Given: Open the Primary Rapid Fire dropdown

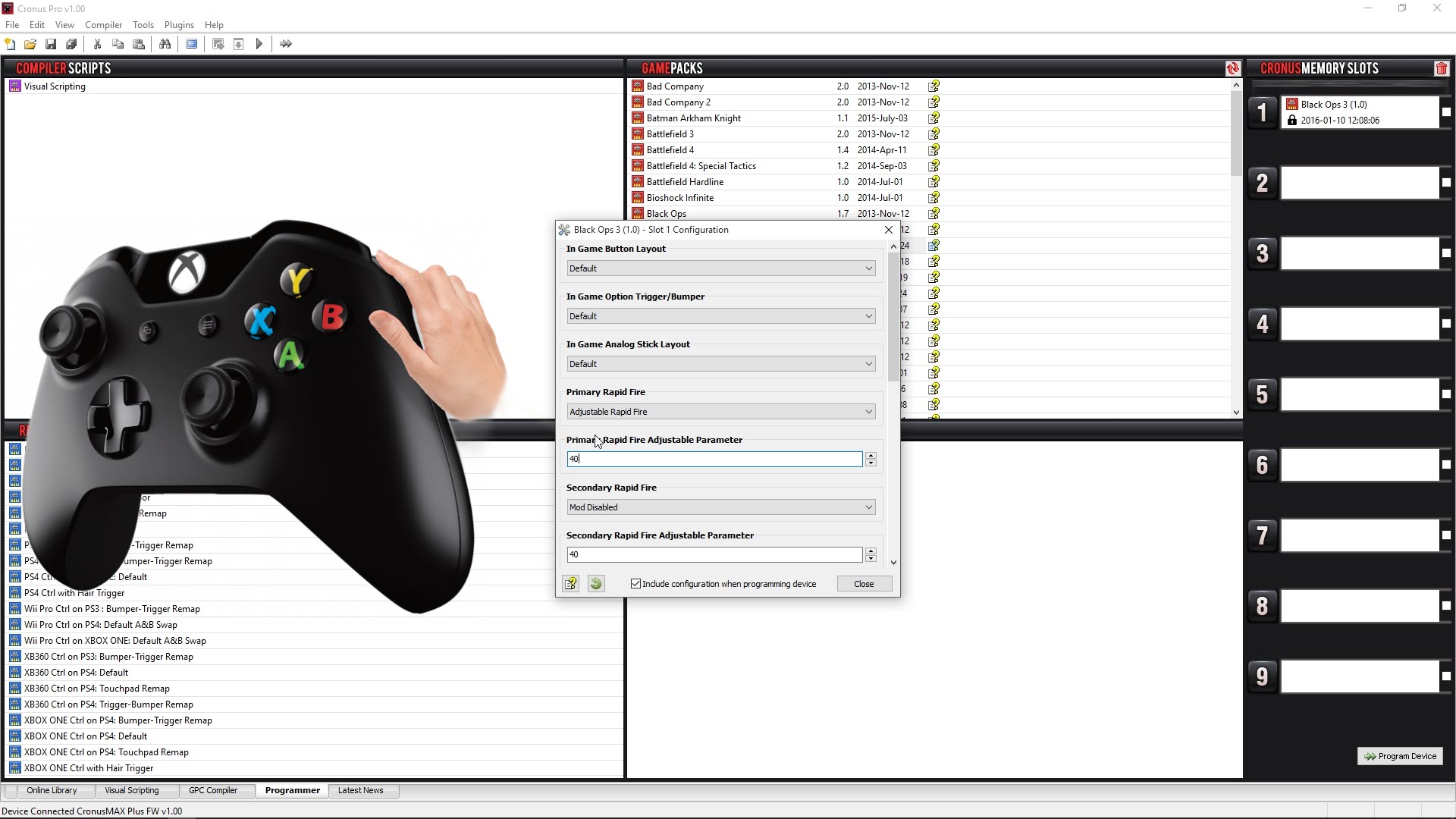Looking at the screenshot, I should click(721, 412).
